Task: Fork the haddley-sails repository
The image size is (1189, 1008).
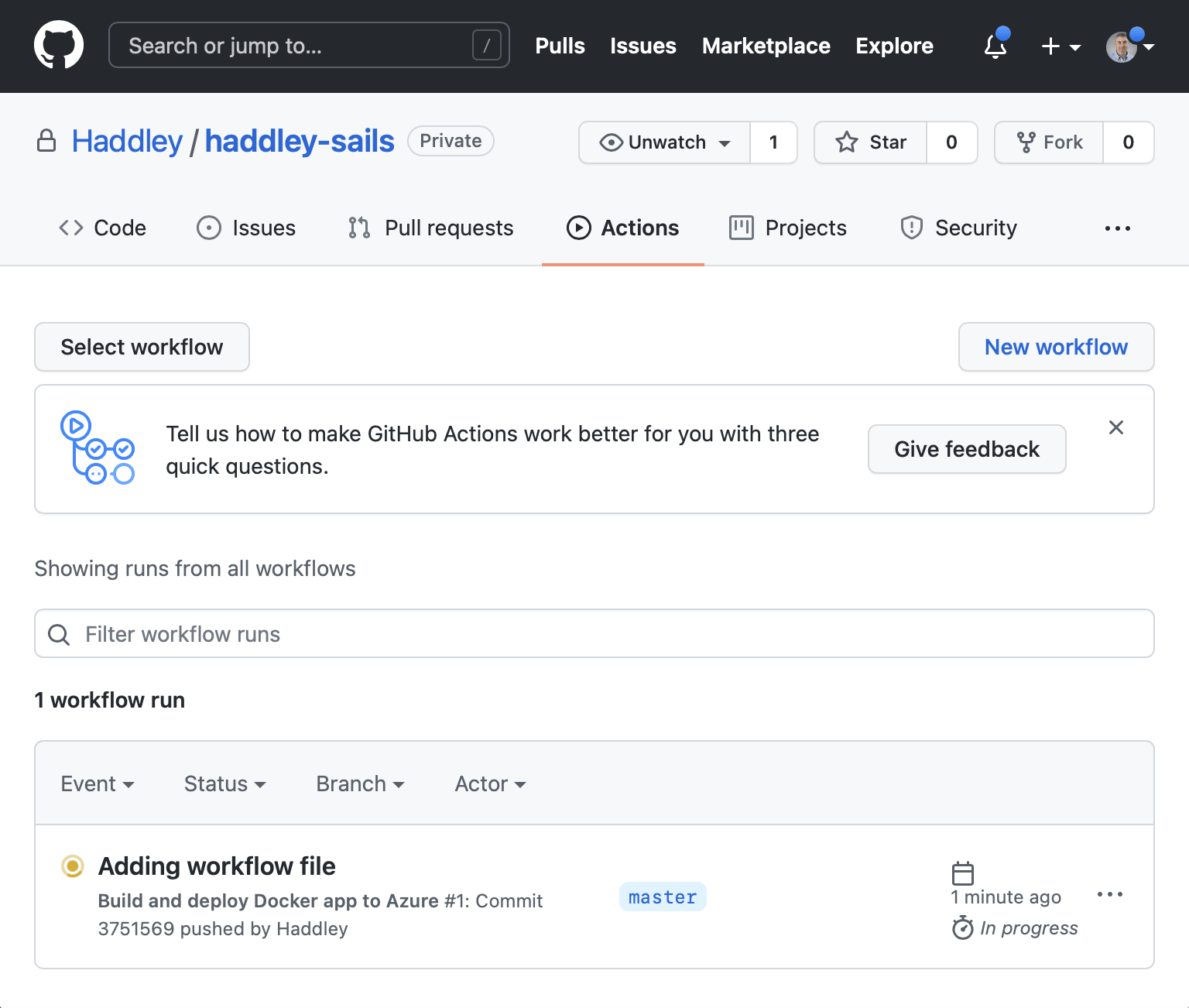Action: pyautogui.click(x=1050, y=142)
